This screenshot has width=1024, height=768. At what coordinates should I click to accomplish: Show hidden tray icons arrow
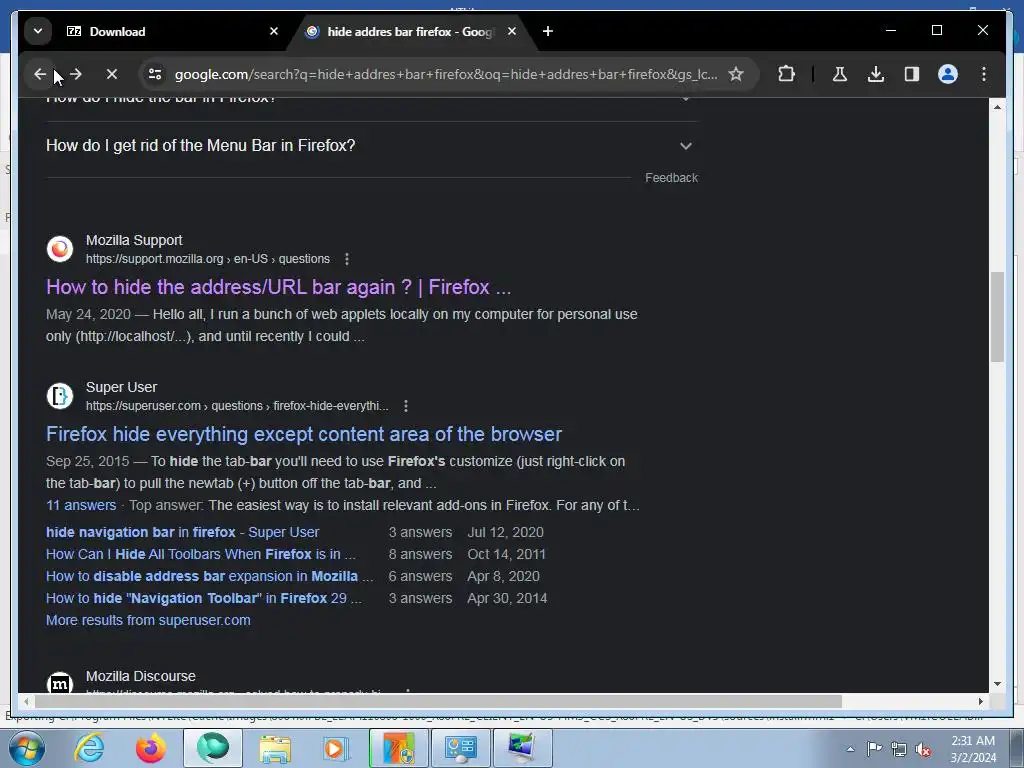tap(850, 749)
